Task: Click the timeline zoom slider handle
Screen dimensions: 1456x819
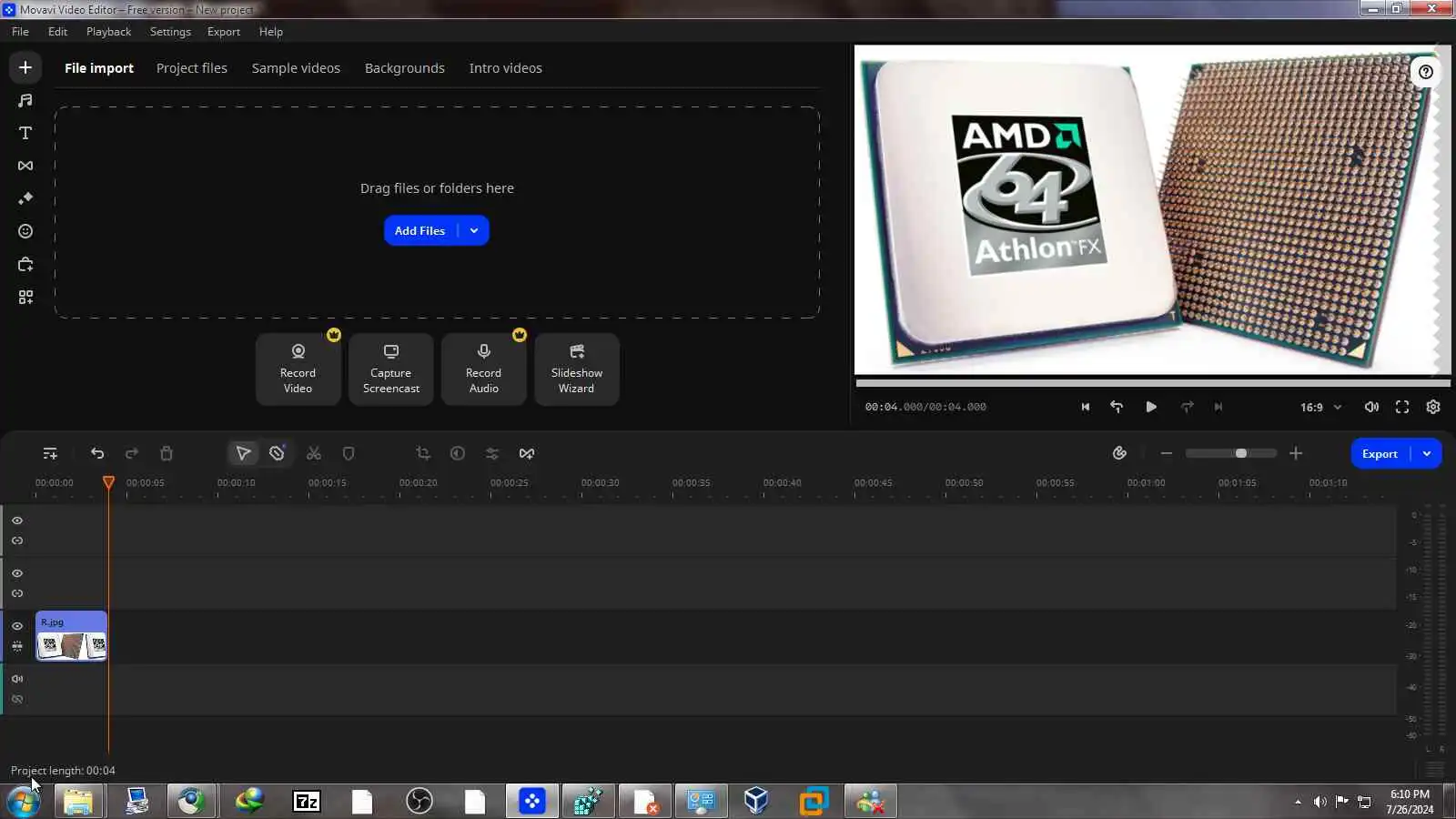Action: click(x=1240, y=453)
